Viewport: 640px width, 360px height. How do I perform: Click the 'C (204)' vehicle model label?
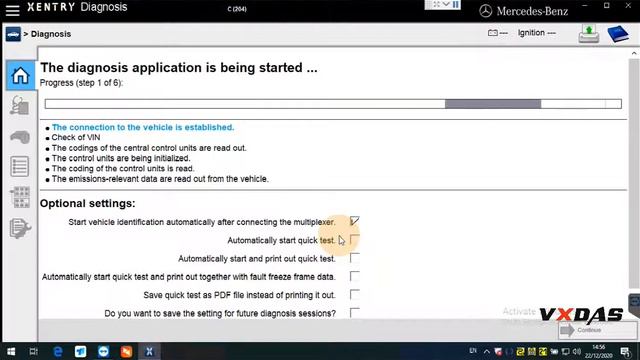(x=237, y=9)
